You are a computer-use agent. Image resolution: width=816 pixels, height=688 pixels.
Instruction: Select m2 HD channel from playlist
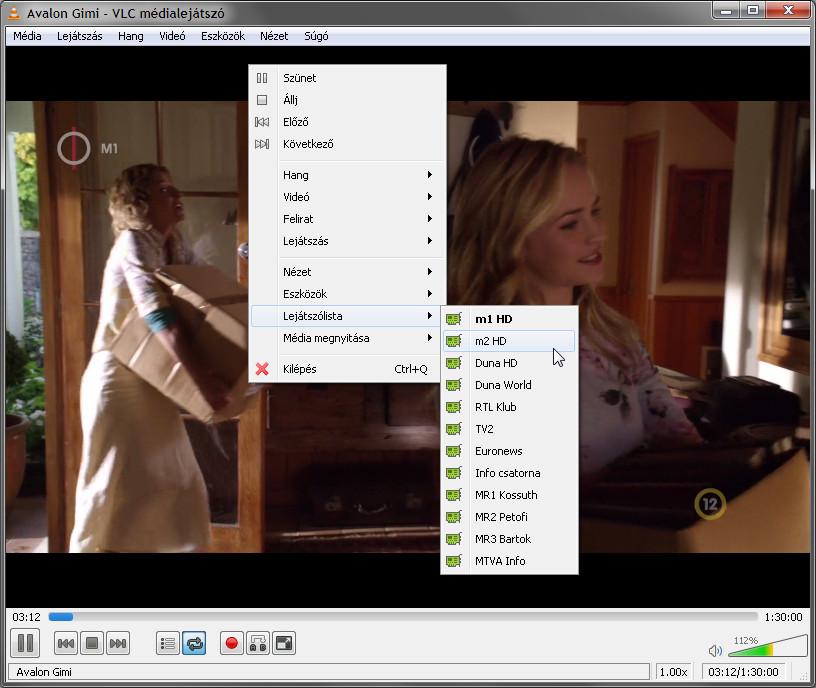[x=509, y=341]
